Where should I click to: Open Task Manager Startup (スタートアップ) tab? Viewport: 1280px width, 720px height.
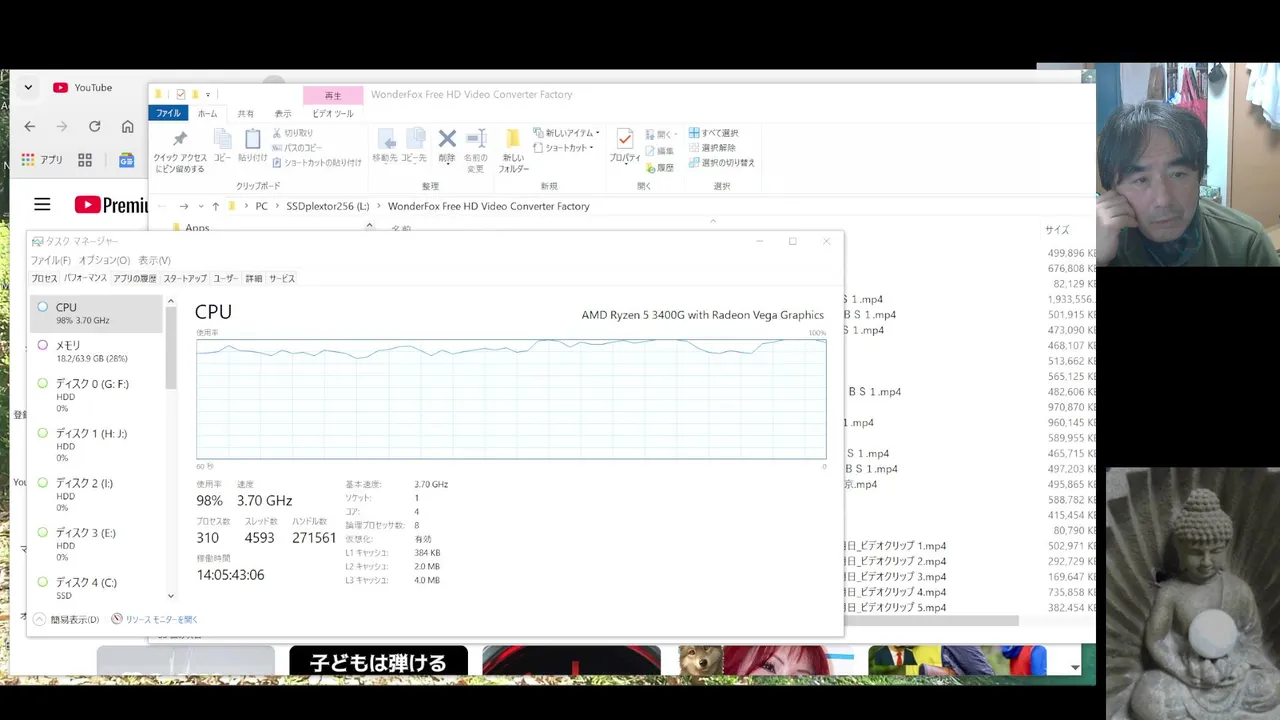[x=185, y=279]
